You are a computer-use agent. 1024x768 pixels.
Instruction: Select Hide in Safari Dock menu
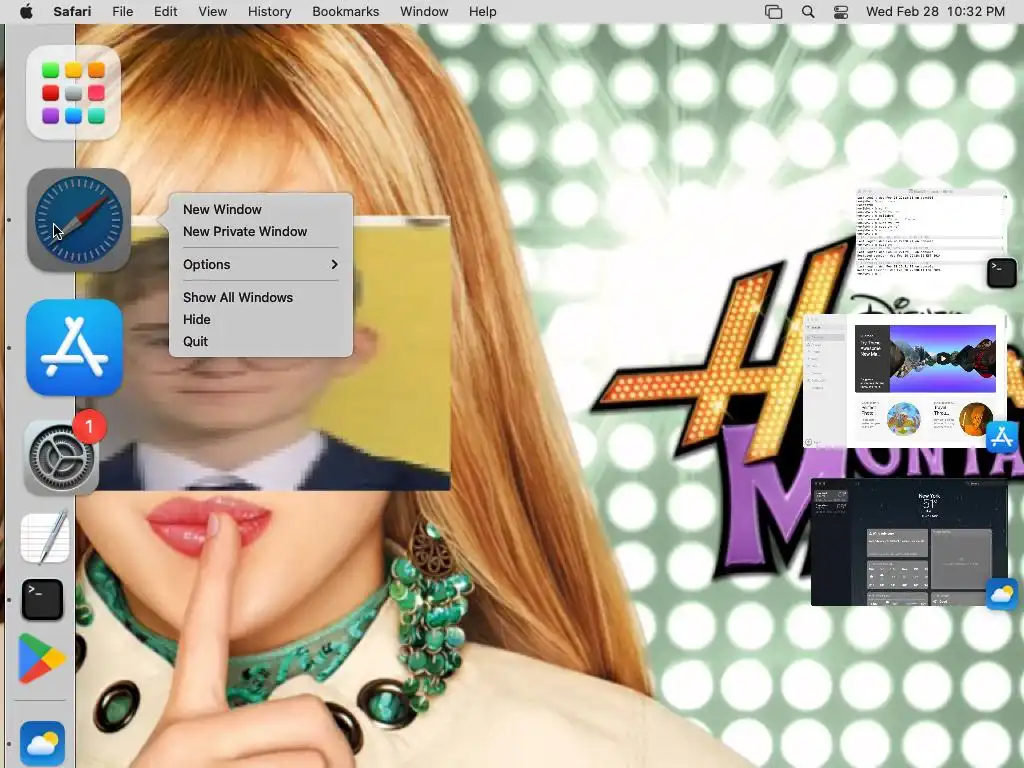[197, 320]
